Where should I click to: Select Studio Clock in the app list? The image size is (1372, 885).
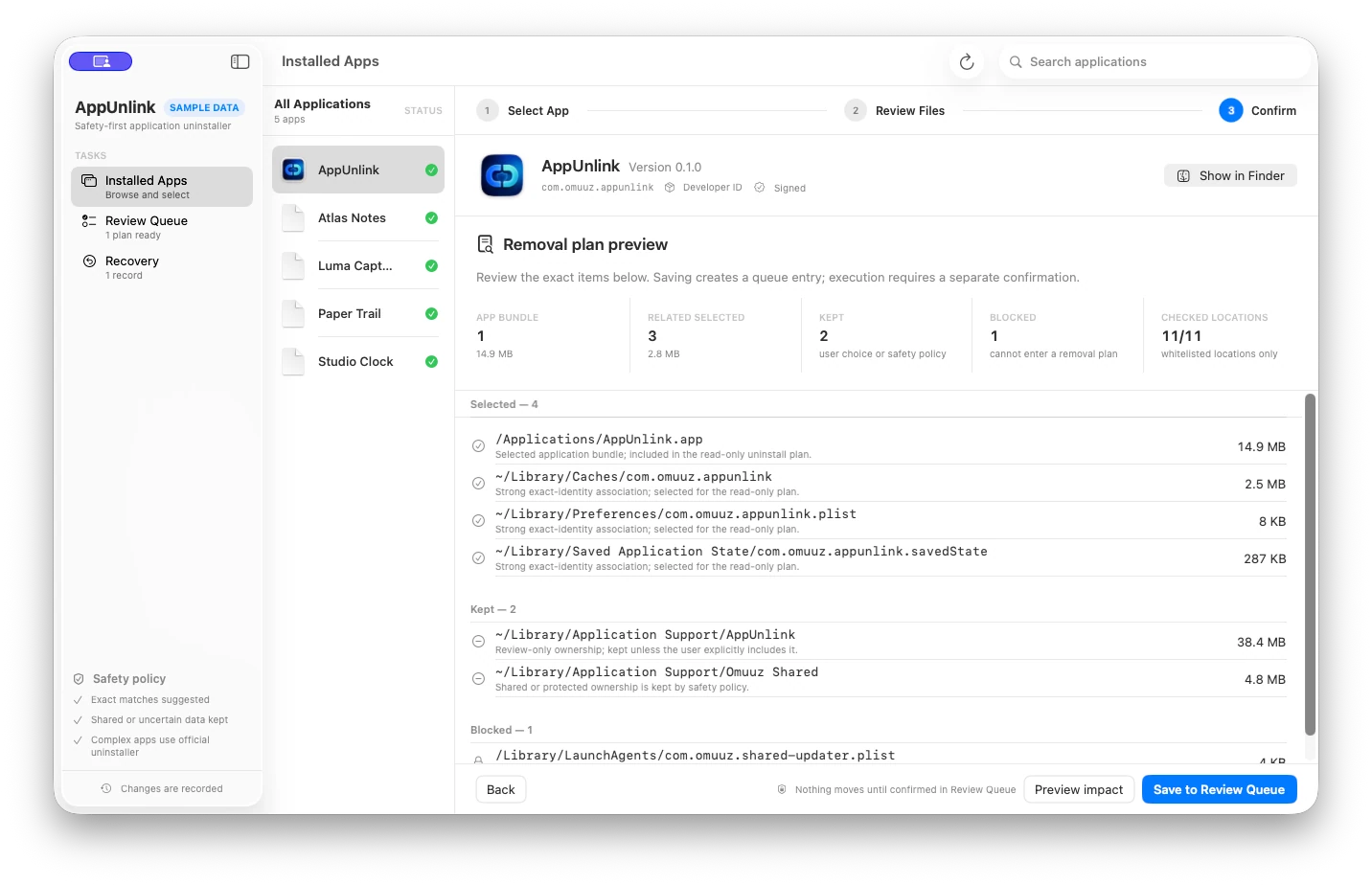[358, 361]
